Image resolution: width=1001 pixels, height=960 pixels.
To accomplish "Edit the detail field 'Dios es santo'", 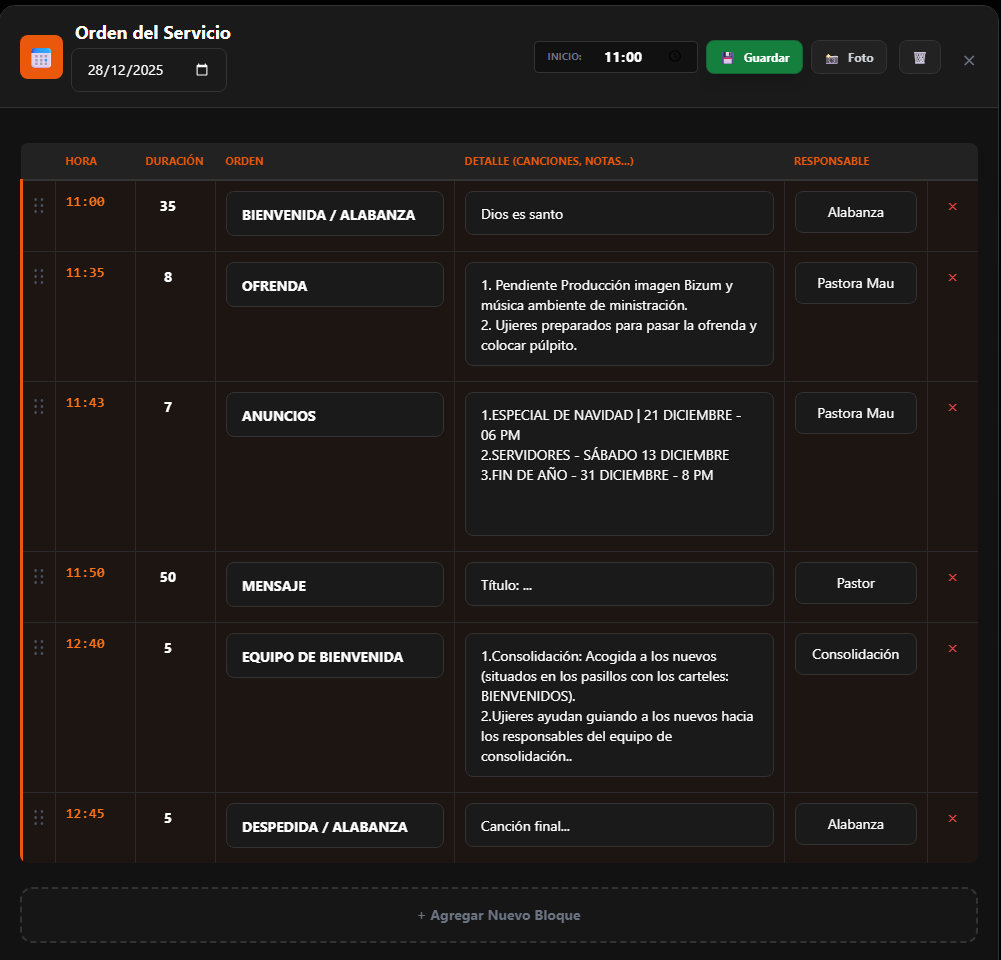I will (618, 213).
